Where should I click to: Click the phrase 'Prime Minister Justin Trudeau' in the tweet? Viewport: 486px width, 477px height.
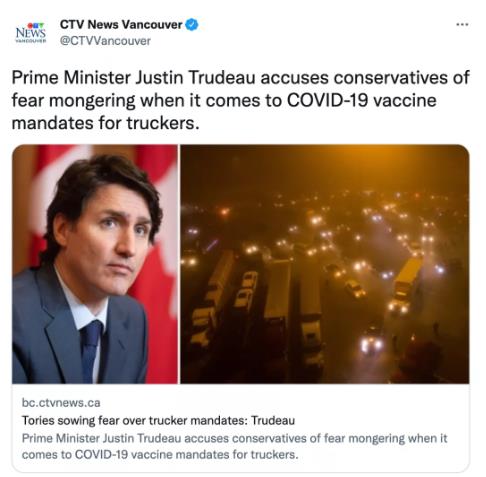click(133, 78)
